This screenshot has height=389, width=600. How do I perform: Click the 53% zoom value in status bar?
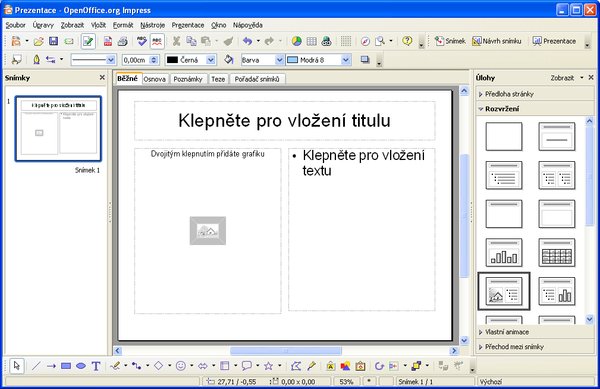tap(346, 381)
